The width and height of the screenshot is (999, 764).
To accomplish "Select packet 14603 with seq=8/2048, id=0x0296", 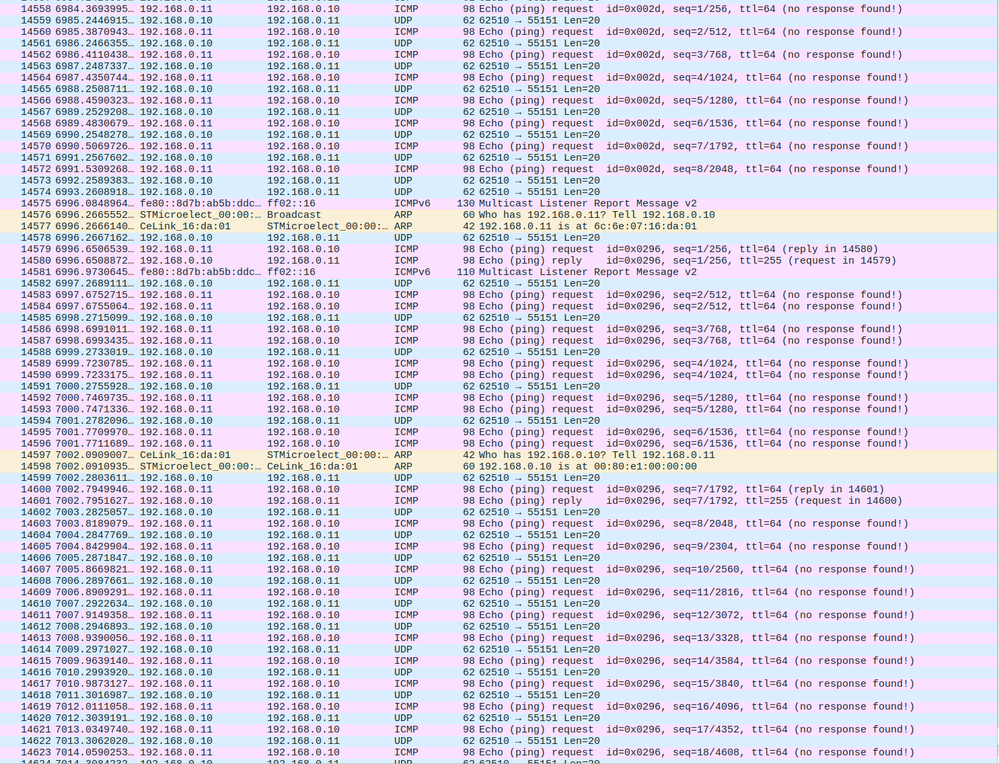I will click(x=499, y=524).
